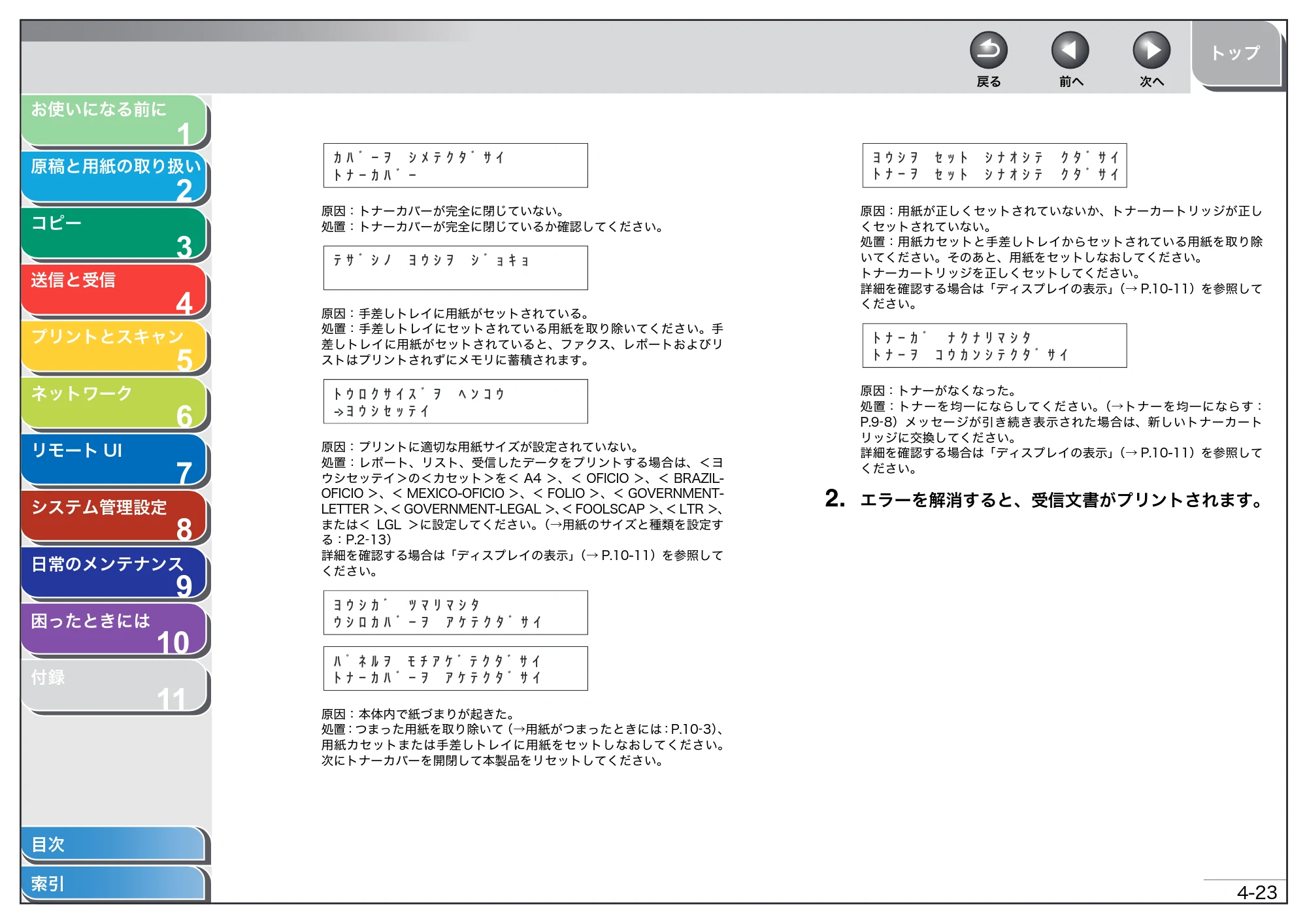
Task: Click the テザシノ ヨウシヲ ジョキョ message box
Action: click(455, 268)
